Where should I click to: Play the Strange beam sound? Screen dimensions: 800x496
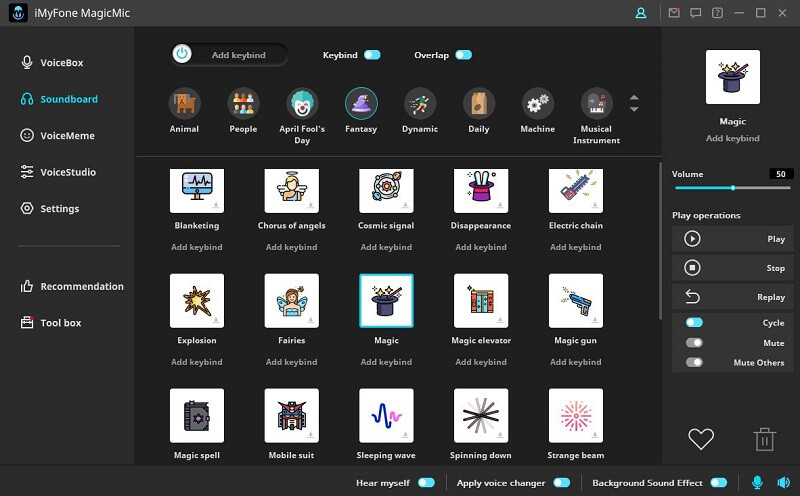tap(576, 415)
